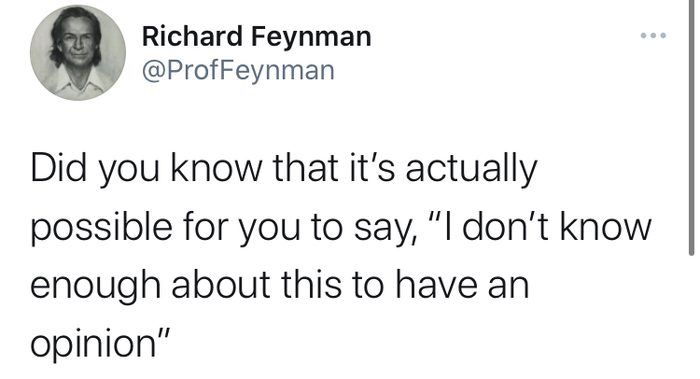The image size is (700, 379).
Task: Click the tweet line starting "possible for you"
Action: [x=341, y=227]
